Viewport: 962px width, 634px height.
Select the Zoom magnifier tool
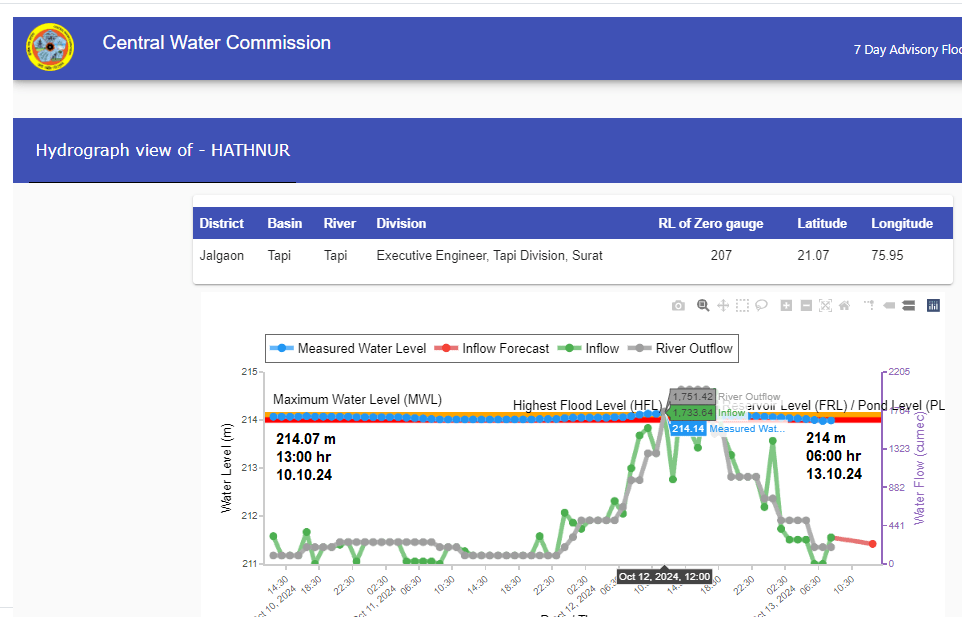pos(703,306)
